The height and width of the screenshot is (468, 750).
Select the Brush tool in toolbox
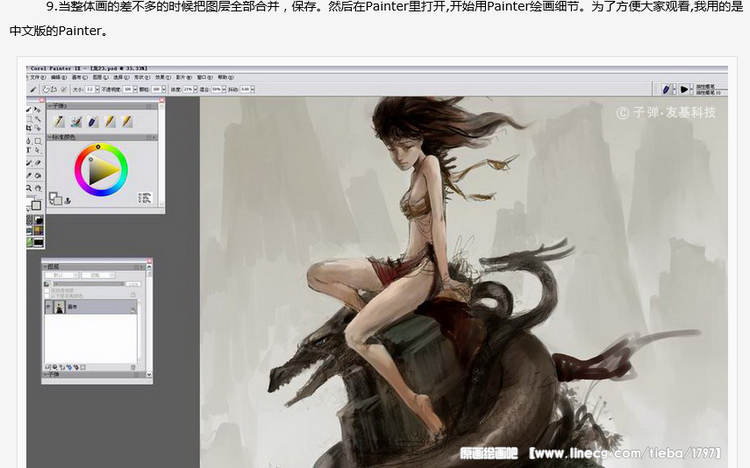point(29,109)
